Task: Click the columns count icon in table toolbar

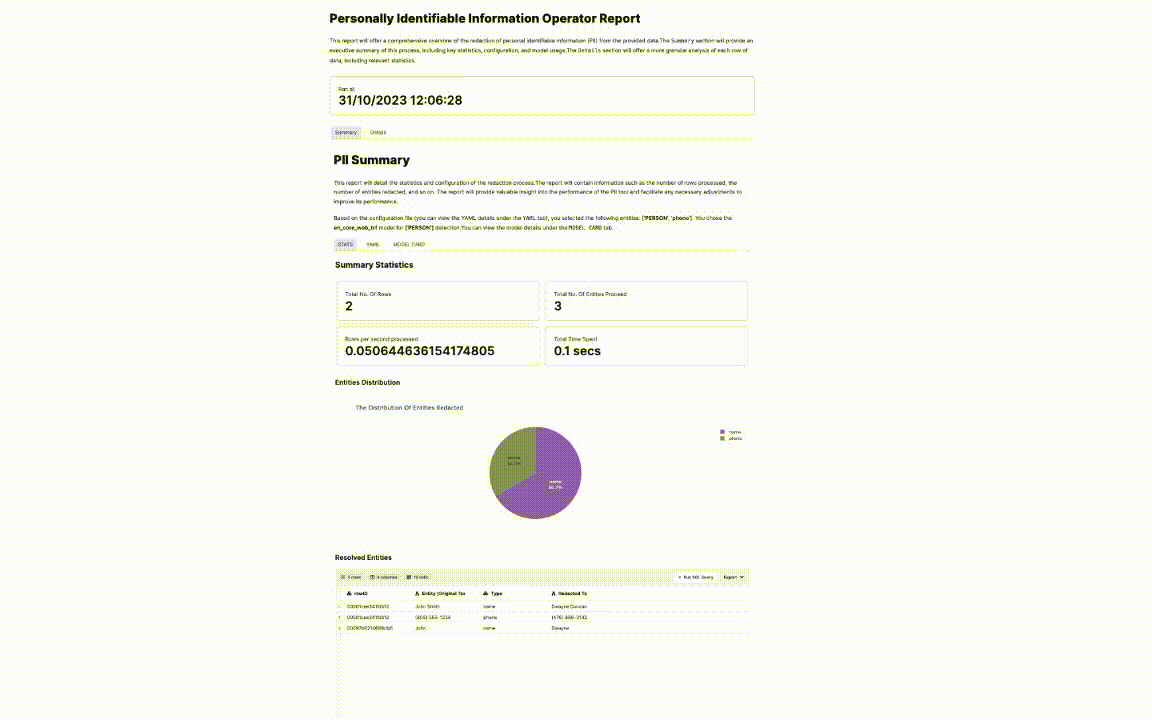Action: click(x=373, y=577)
